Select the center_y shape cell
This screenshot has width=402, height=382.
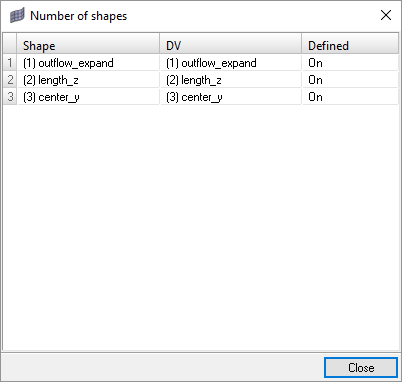click(x=88, y=97)
